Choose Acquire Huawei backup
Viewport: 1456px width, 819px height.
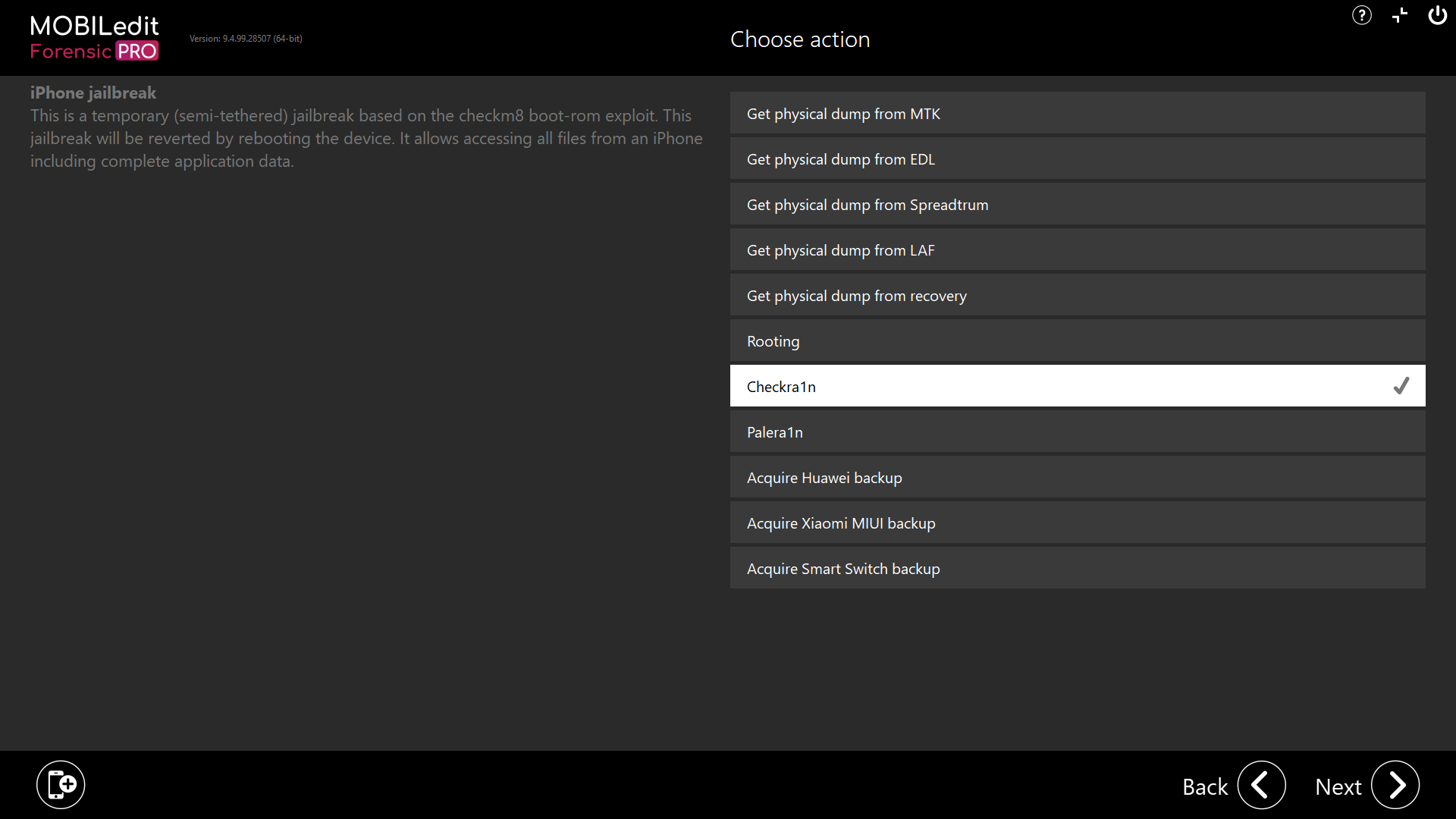coord(1077,477)
